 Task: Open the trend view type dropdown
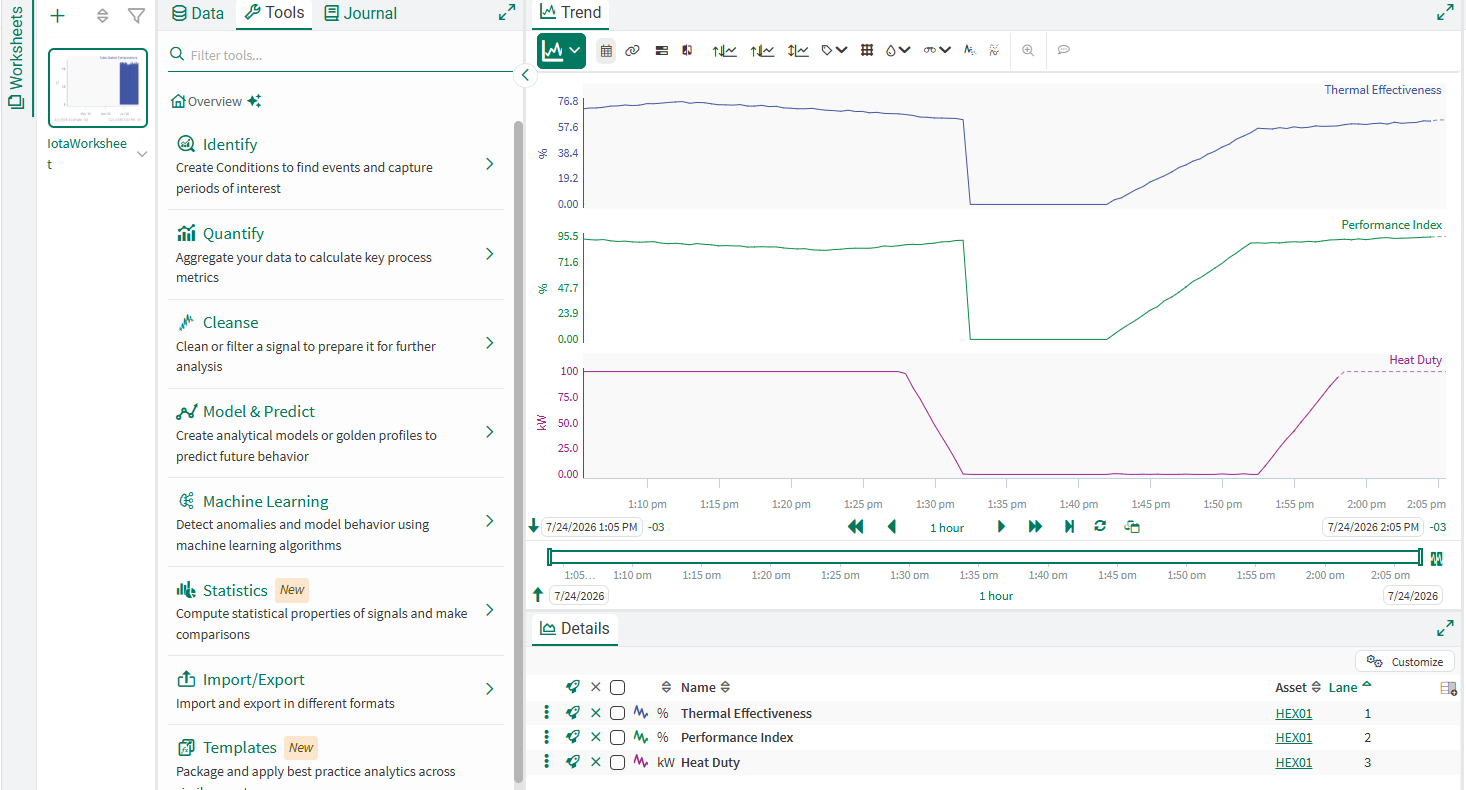click(x=561, y=50)
